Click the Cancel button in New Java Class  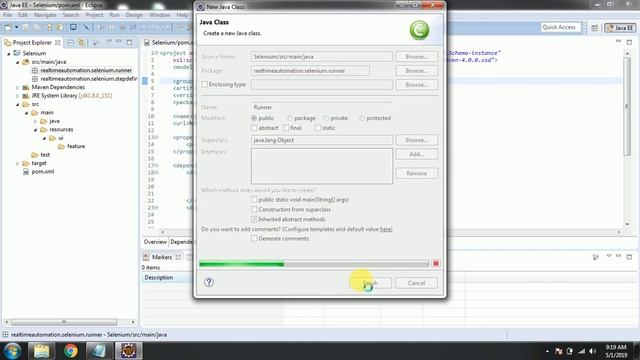[416, 283]
